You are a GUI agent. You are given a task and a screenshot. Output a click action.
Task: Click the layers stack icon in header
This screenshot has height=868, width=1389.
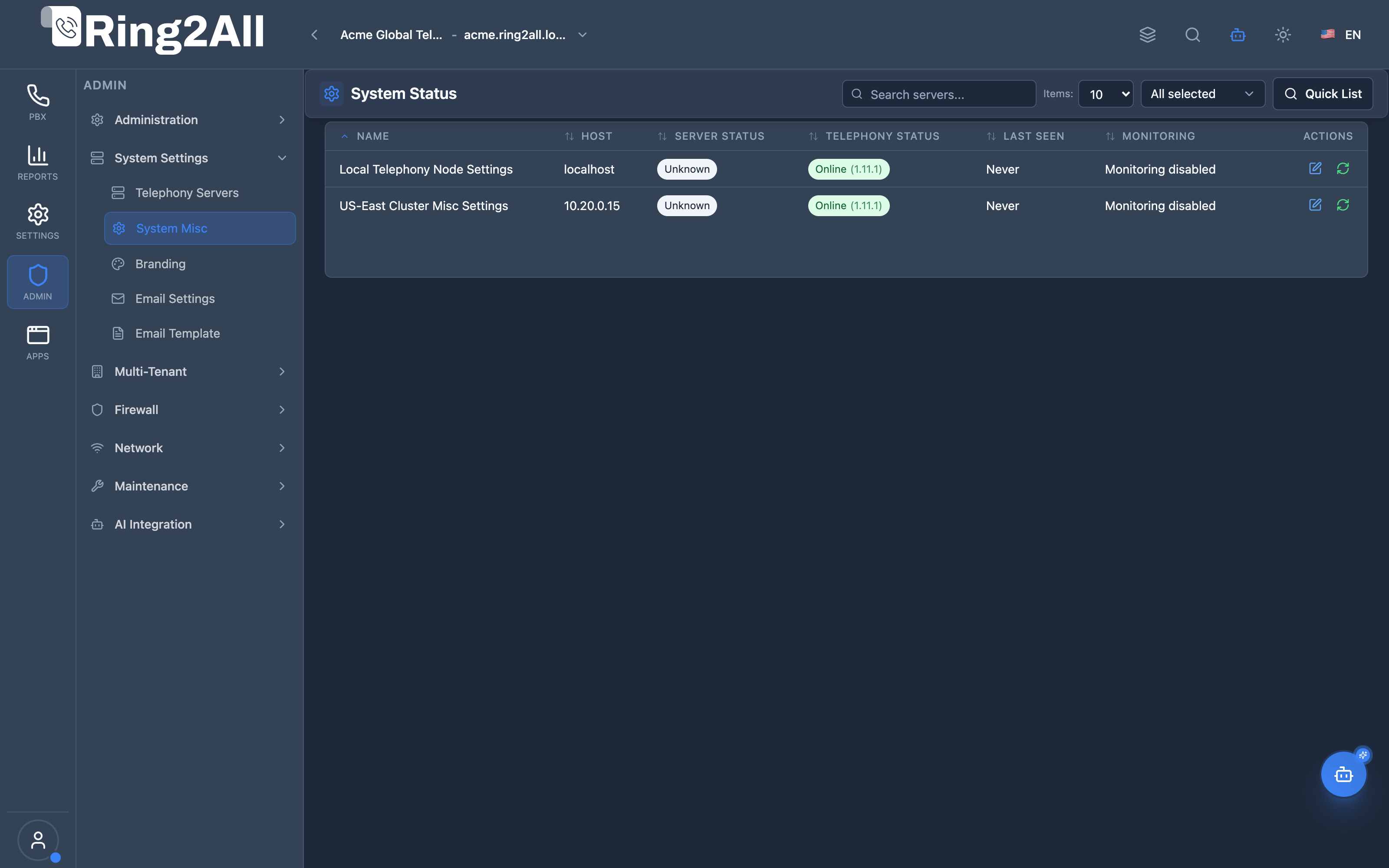pos(1147,34)
